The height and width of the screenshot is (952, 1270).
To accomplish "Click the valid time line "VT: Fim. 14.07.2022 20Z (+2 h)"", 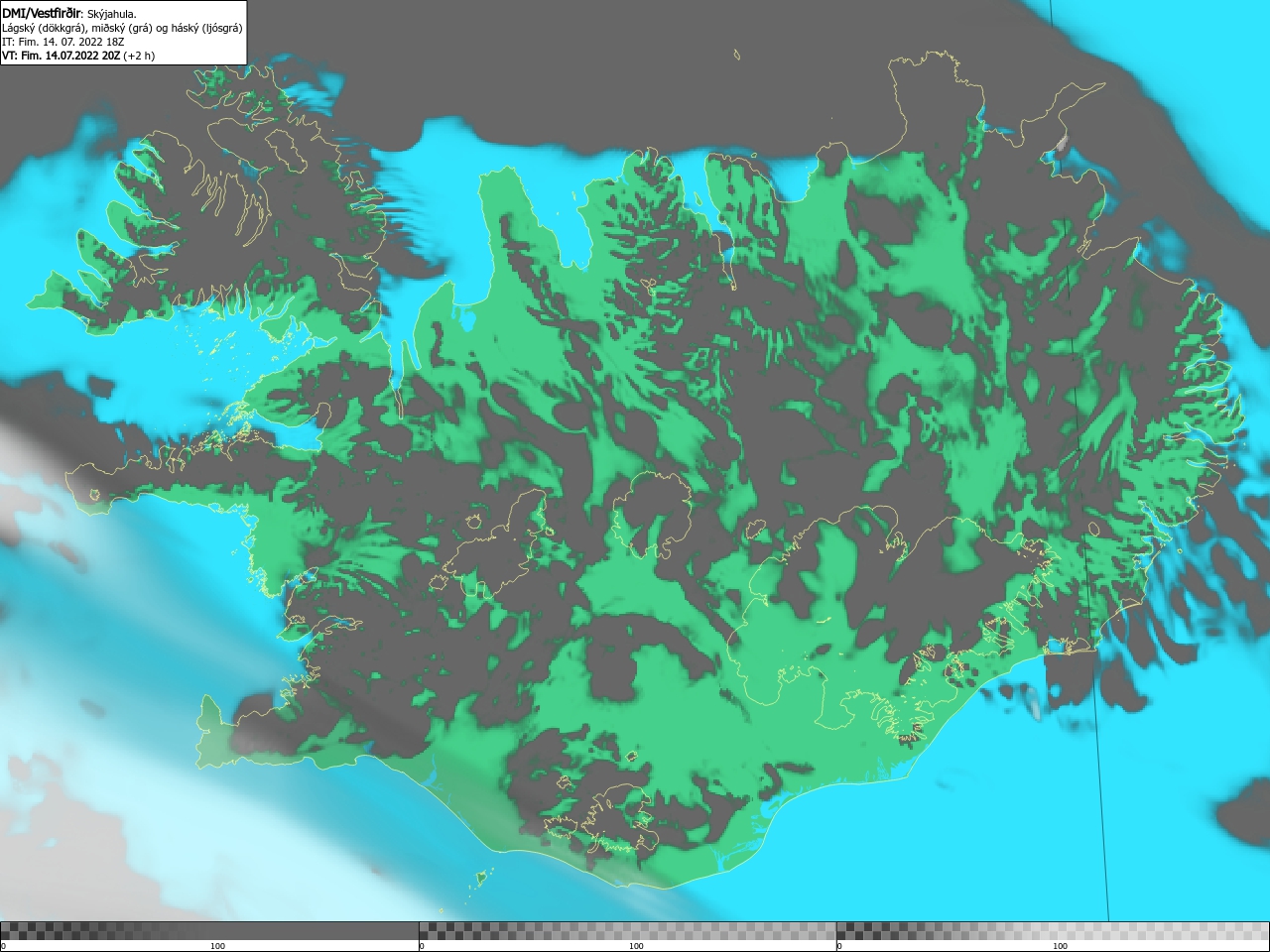I will [x=78, y=56].
